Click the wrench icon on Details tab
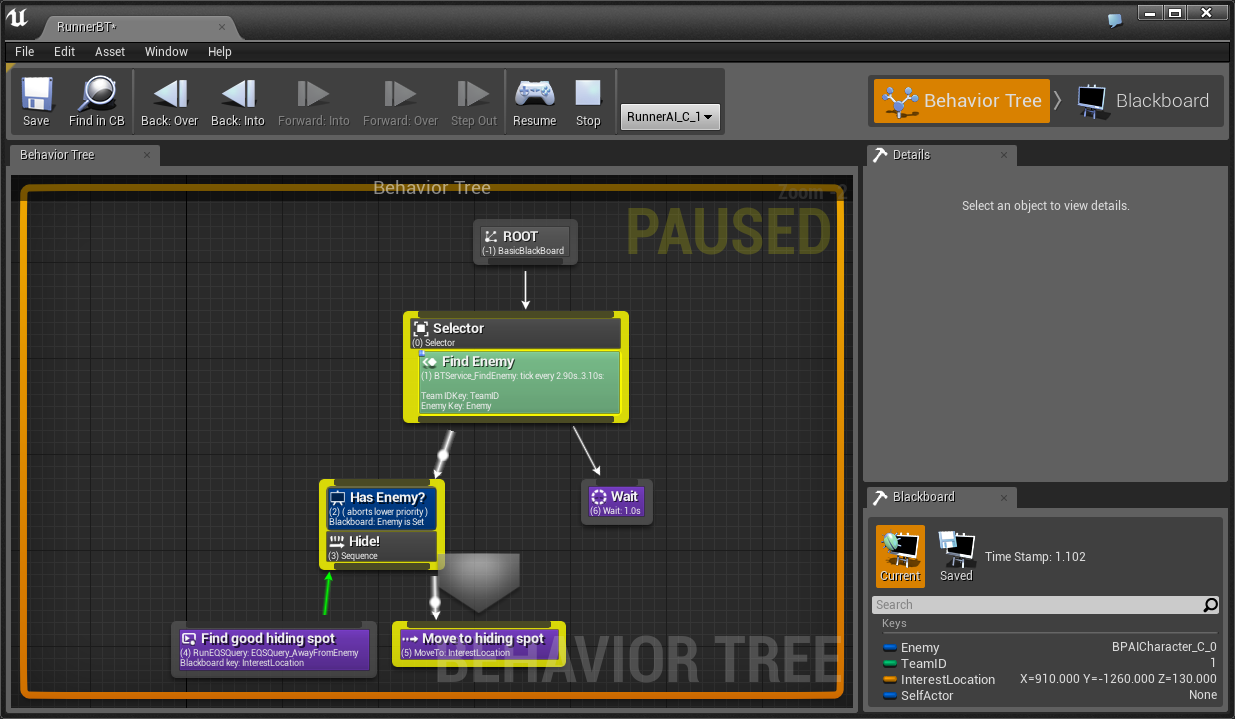This screenshot has height=719, width=1235. coord(880,155)
